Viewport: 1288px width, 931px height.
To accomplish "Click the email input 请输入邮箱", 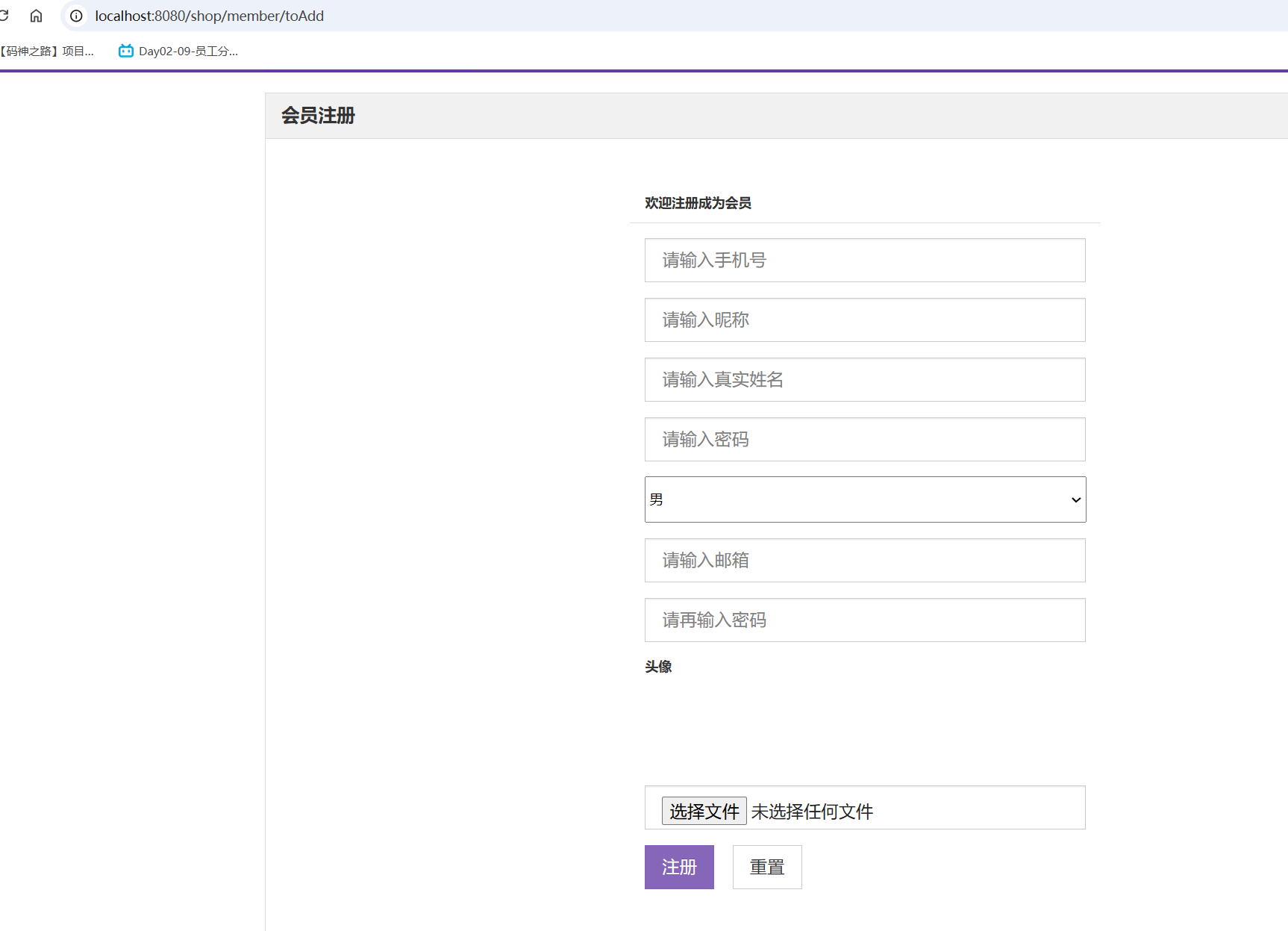I will [864, 560].
